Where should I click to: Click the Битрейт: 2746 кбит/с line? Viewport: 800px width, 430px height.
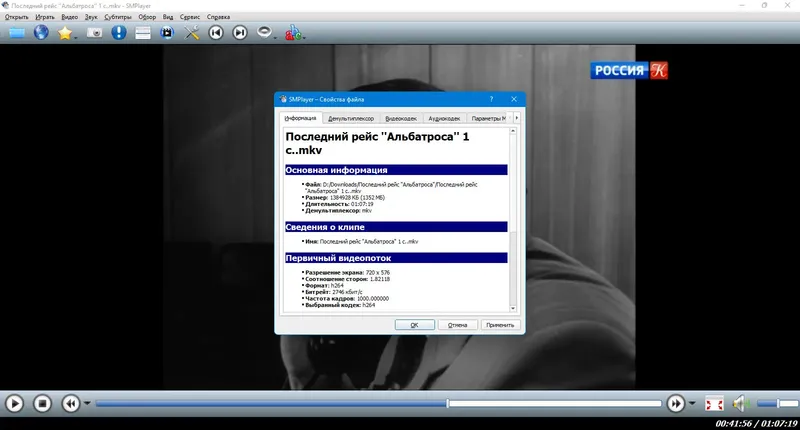click(333, 292)
